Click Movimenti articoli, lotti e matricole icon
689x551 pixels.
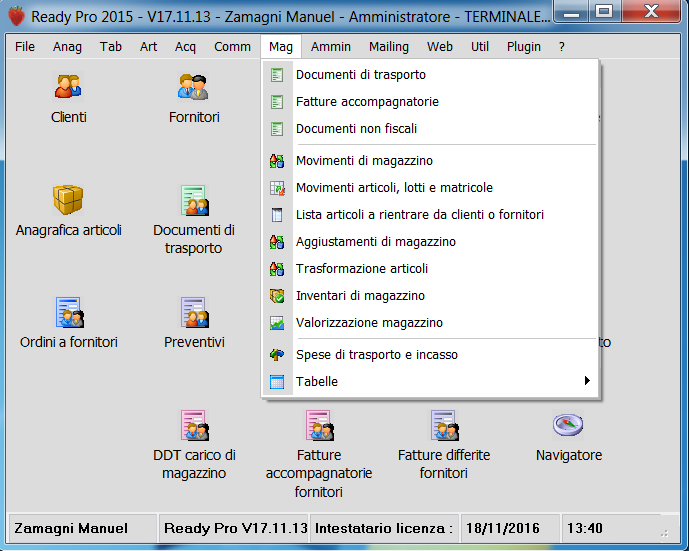coord(277,188)
